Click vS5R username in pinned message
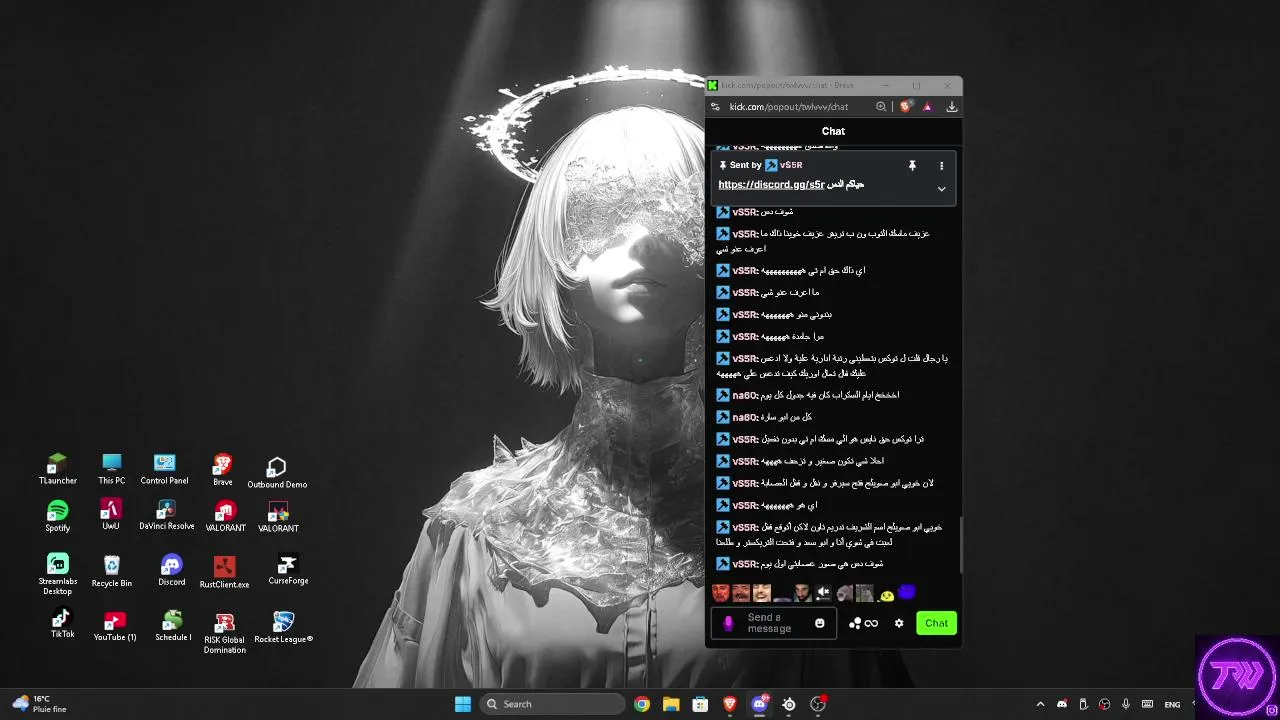The width and height of the screenshot is (1280, 720). 791,165
